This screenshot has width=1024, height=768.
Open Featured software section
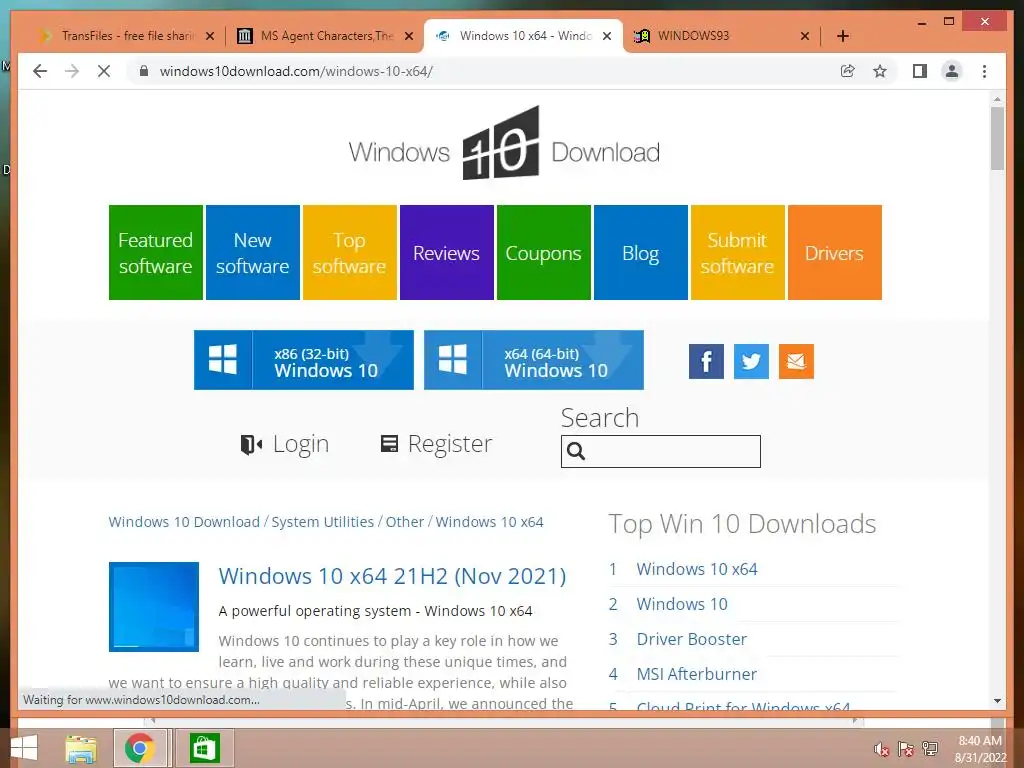(x=155, y=253)
